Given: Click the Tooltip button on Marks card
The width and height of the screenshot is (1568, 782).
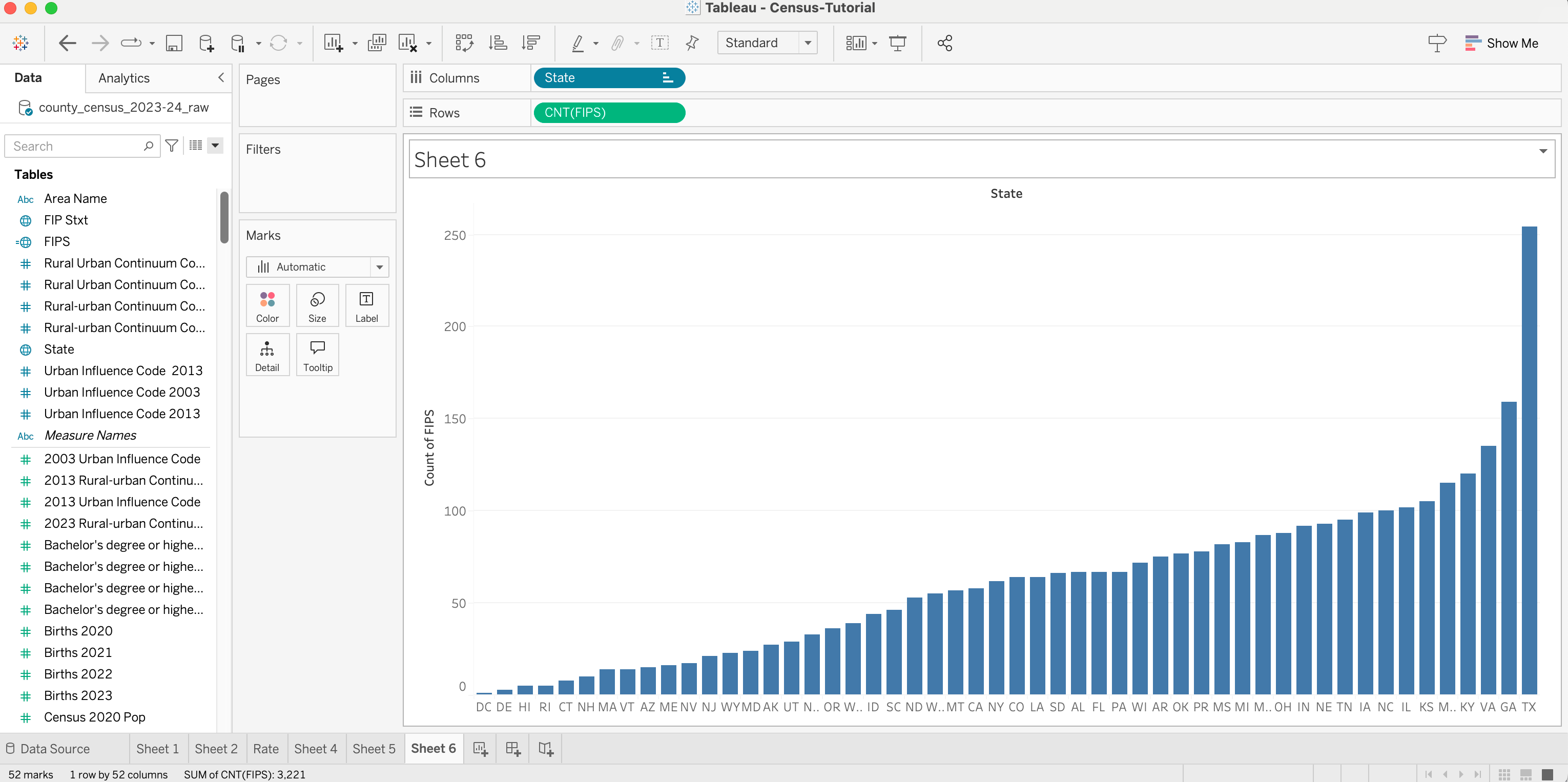Looking at the screenshot, I should pos(317,355).
